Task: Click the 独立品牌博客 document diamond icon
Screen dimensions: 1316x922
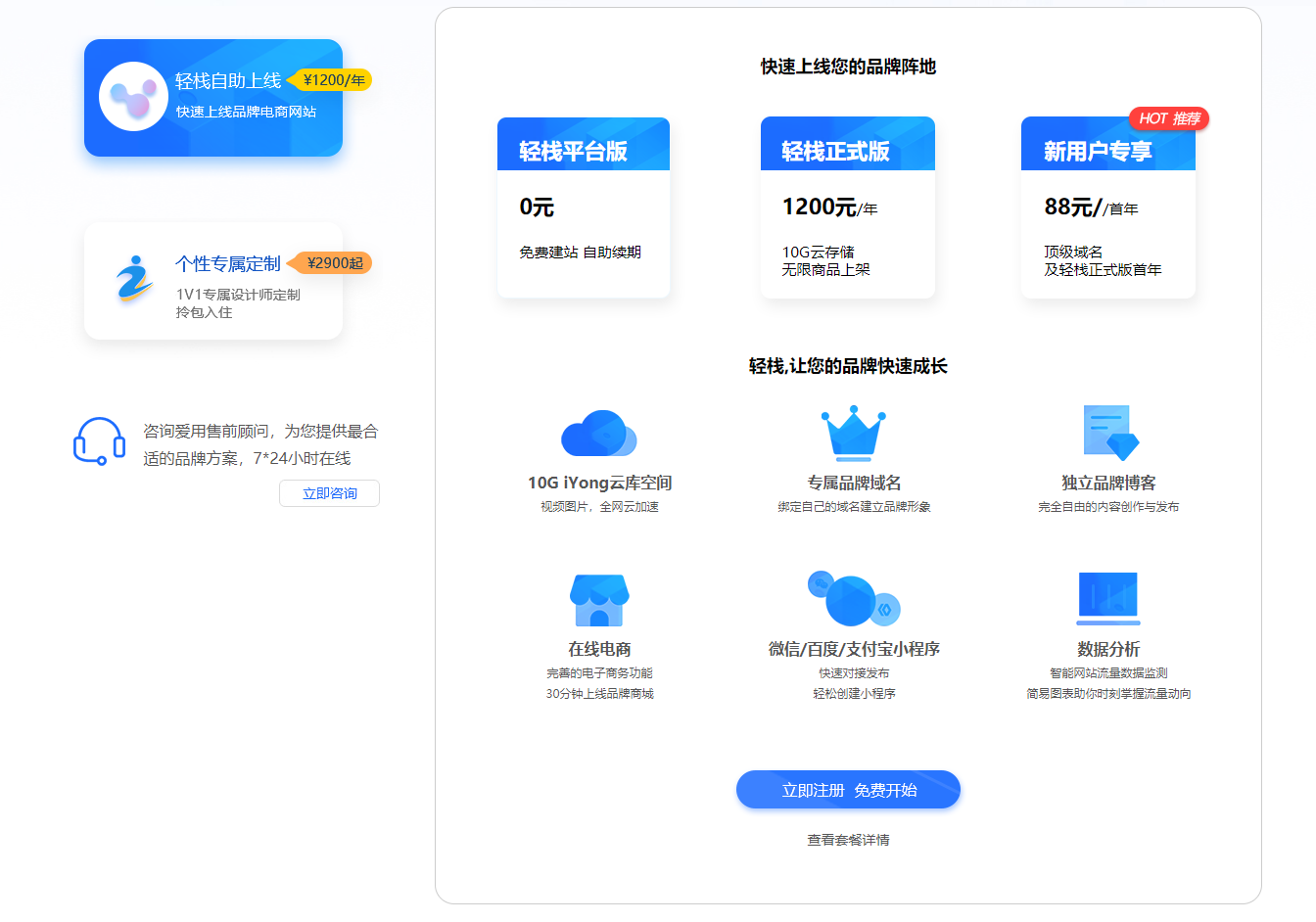Action: [1111, 433]
